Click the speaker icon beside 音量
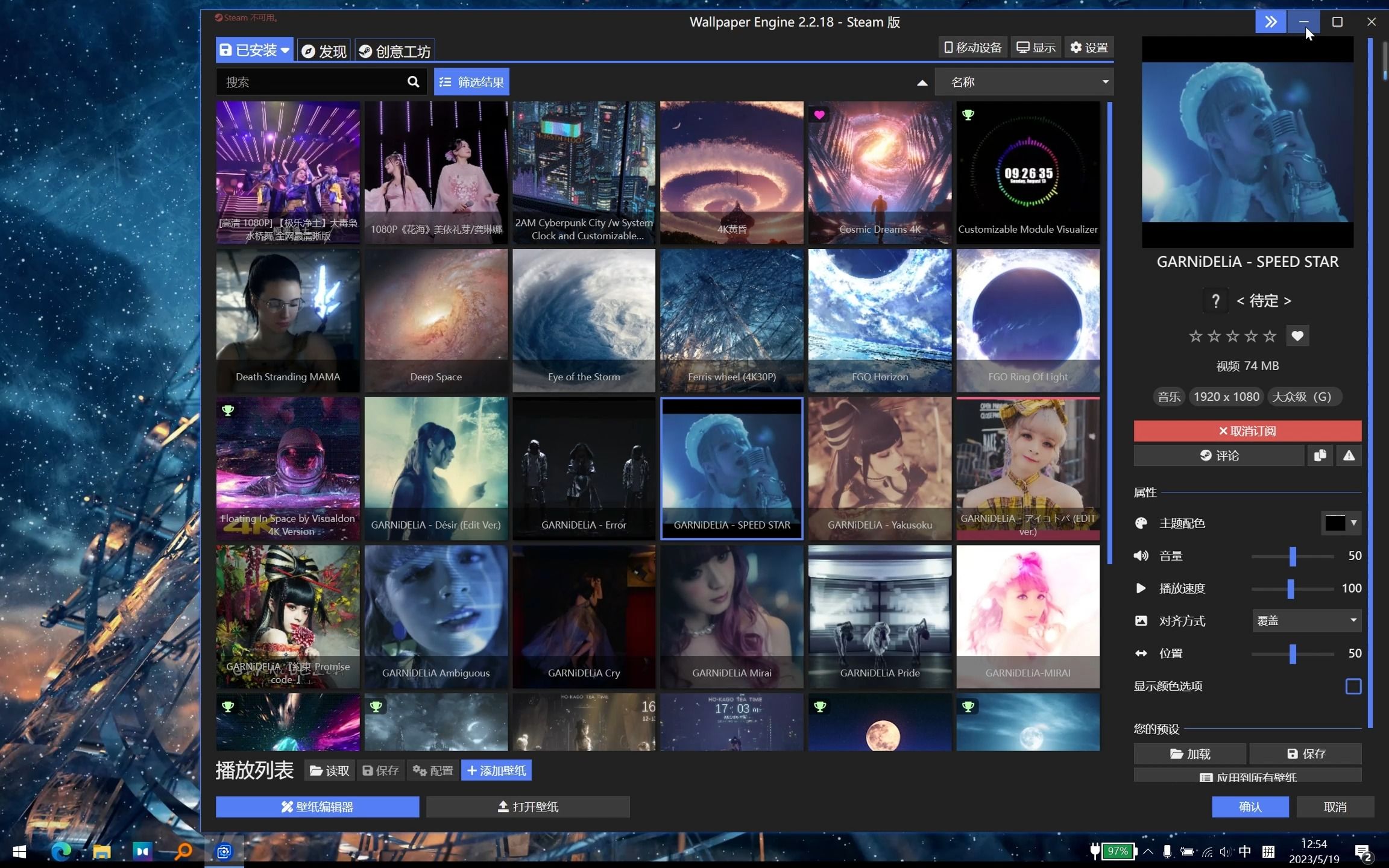Screen dimensions: 1389x868 tap(1141, 556)
